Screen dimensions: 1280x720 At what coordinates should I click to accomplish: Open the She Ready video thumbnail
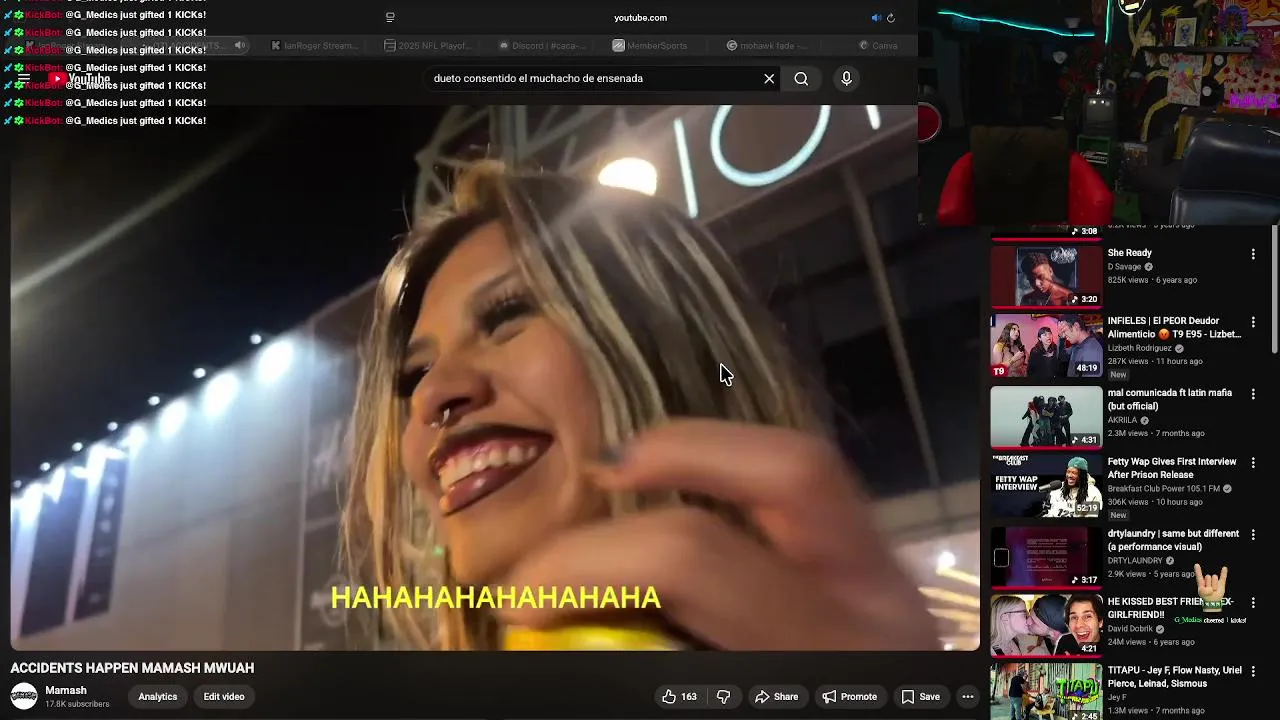(1046, 275)
